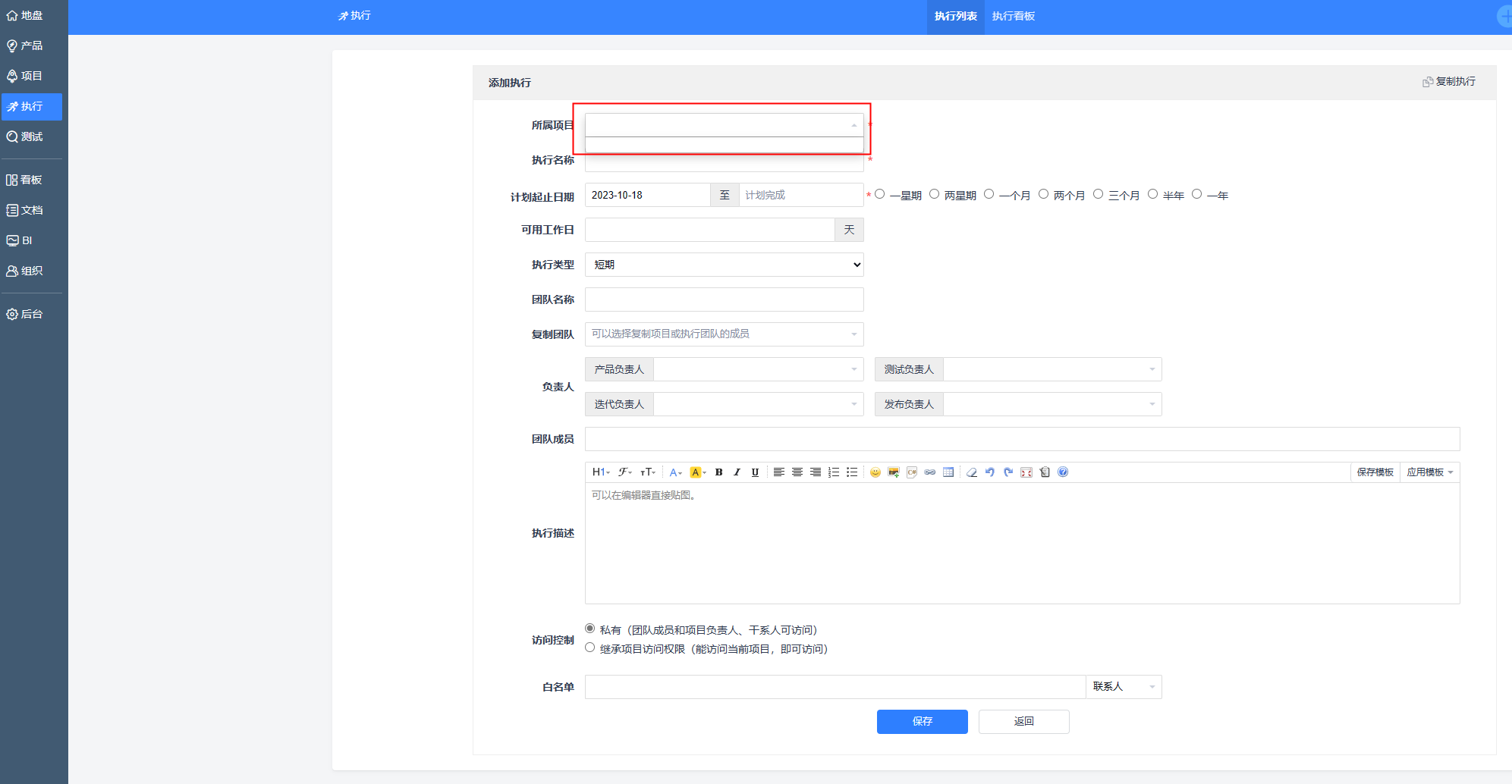Insert an emoticon in the description editor

tap(875, 472)
